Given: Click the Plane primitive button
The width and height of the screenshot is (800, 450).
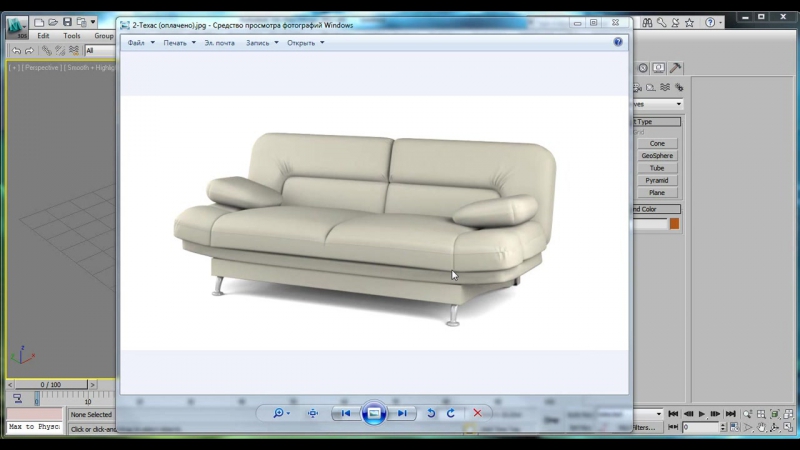Looking at the screenshot, I should pyautogui.click(x=657, y=192).
